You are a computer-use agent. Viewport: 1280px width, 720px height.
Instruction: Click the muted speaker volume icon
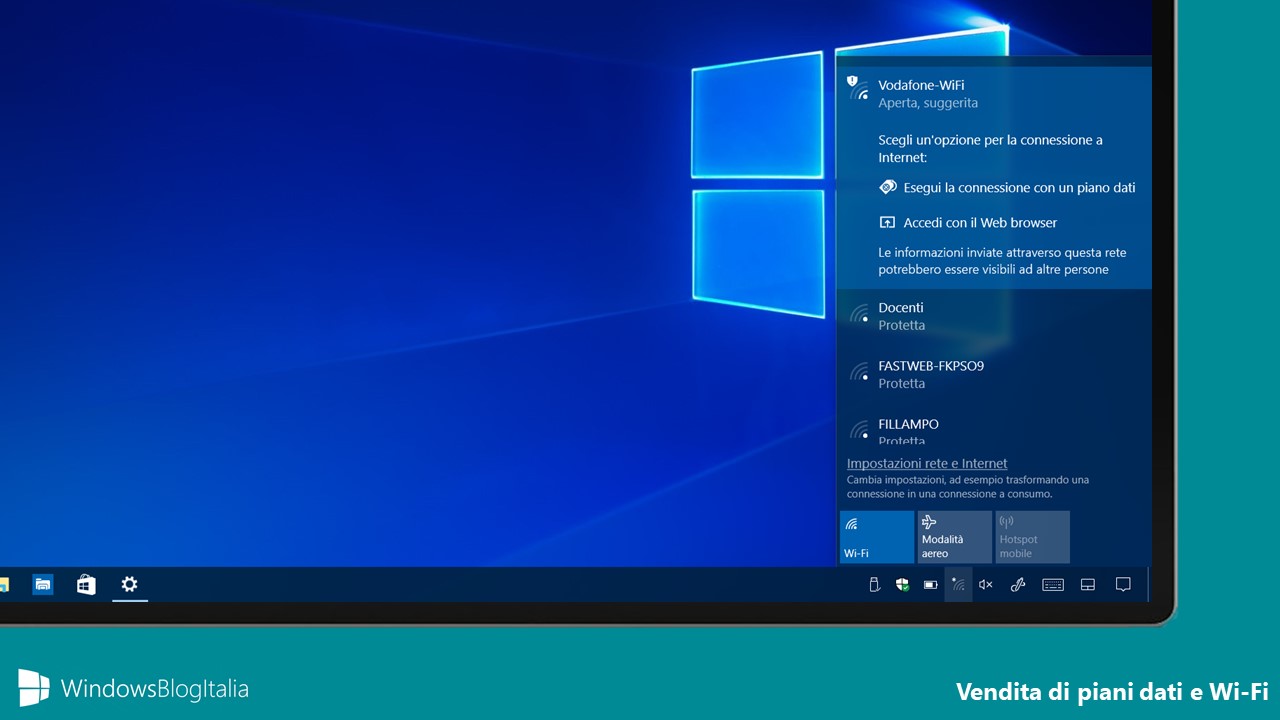pos(986,585)
